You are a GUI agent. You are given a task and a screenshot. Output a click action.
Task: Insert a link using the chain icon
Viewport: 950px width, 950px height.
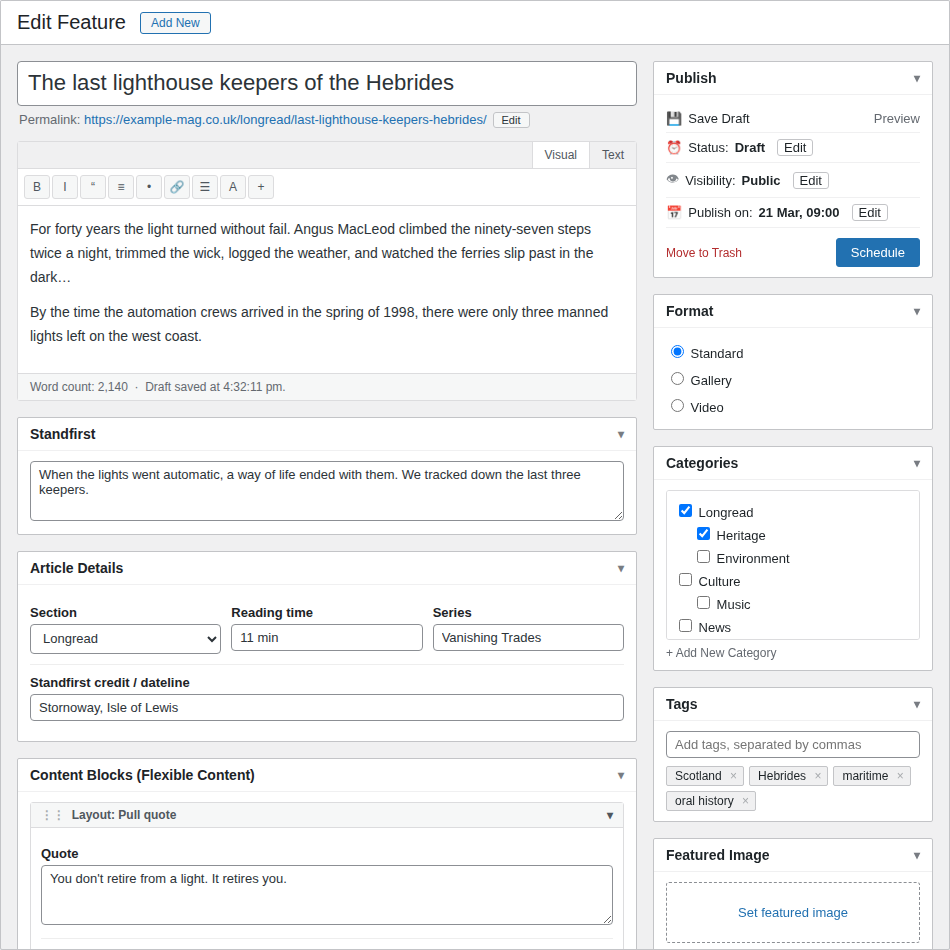(177, 187)
